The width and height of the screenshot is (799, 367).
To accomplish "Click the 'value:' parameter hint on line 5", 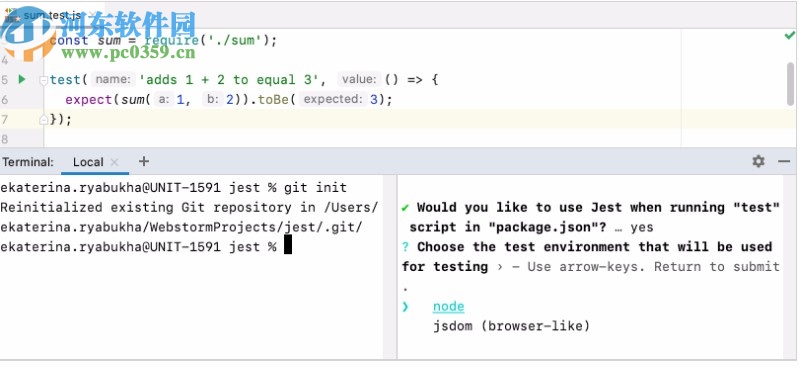I will point(360,80).
